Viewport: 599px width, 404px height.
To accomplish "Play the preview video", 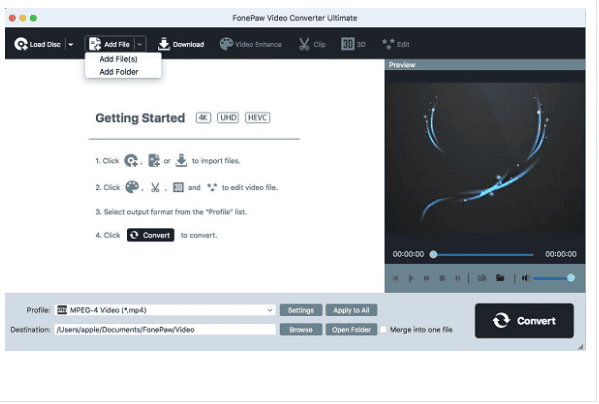I will 411,278.
